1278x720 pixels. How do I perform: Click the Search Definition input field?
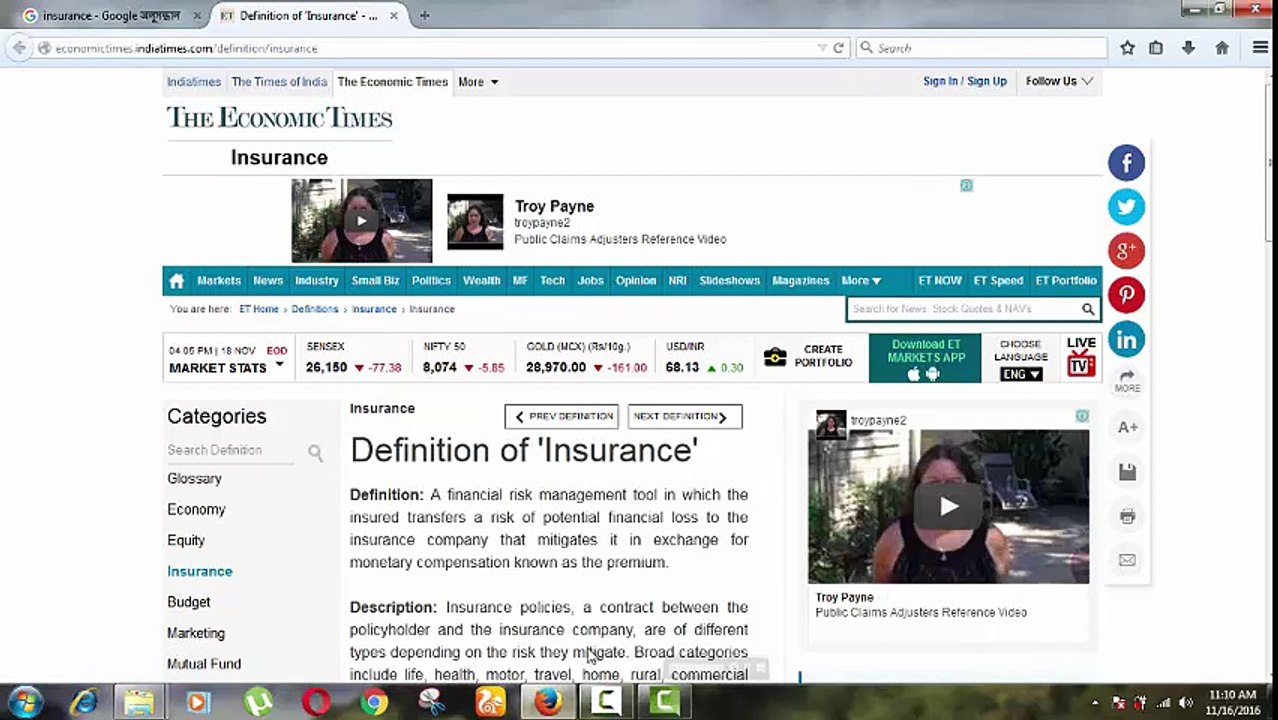point(232,451)
